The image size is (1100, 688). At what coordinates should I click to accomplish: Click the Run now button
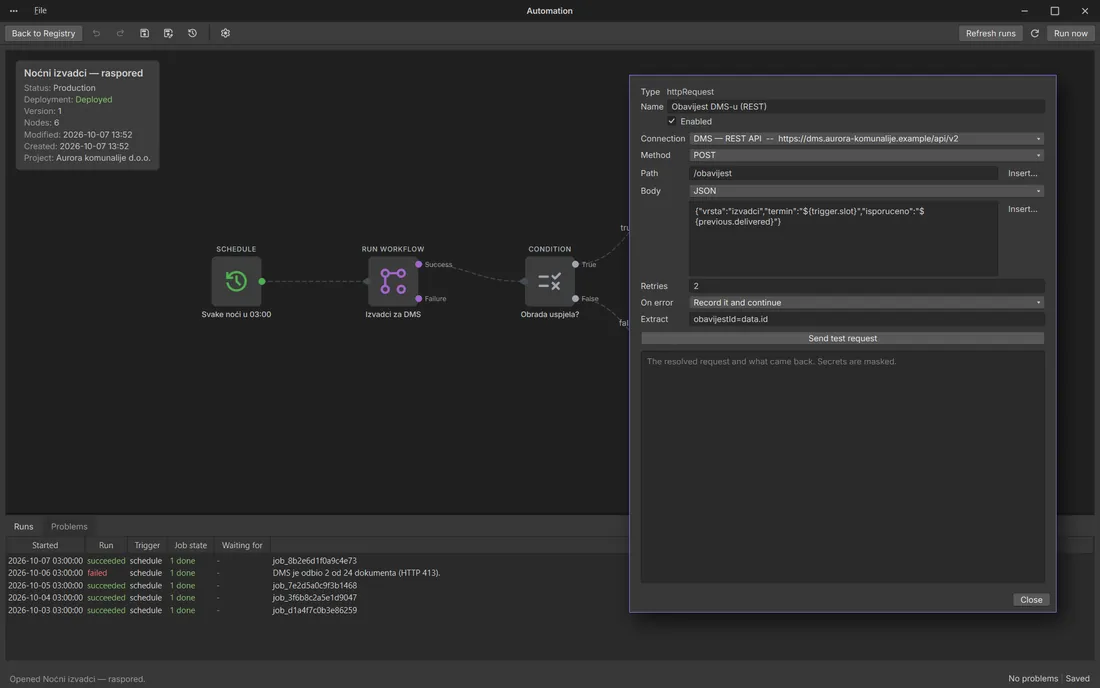(1071, 33)
